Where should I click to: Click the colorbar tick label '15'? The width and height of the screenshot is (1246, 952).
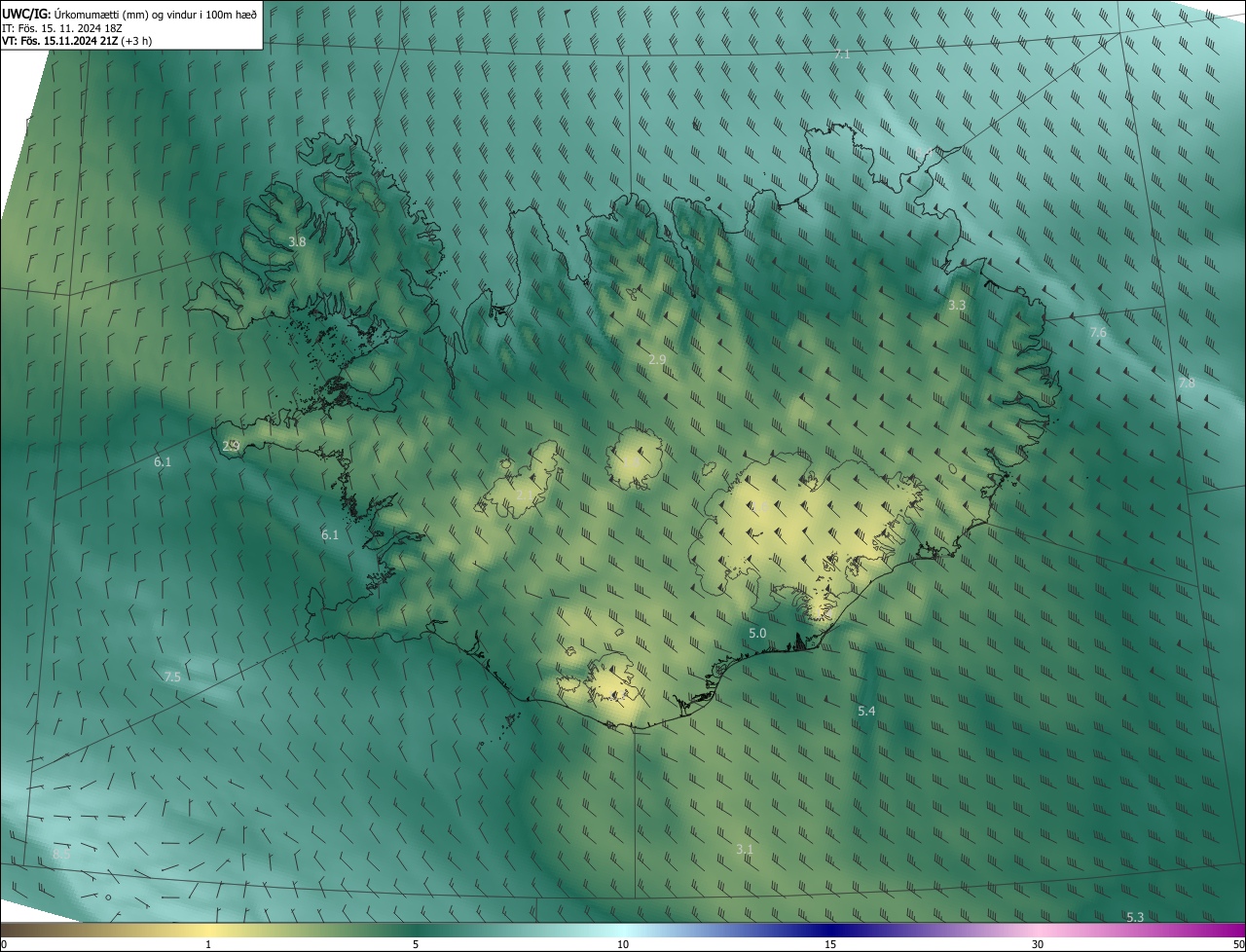tap(830, 944)
